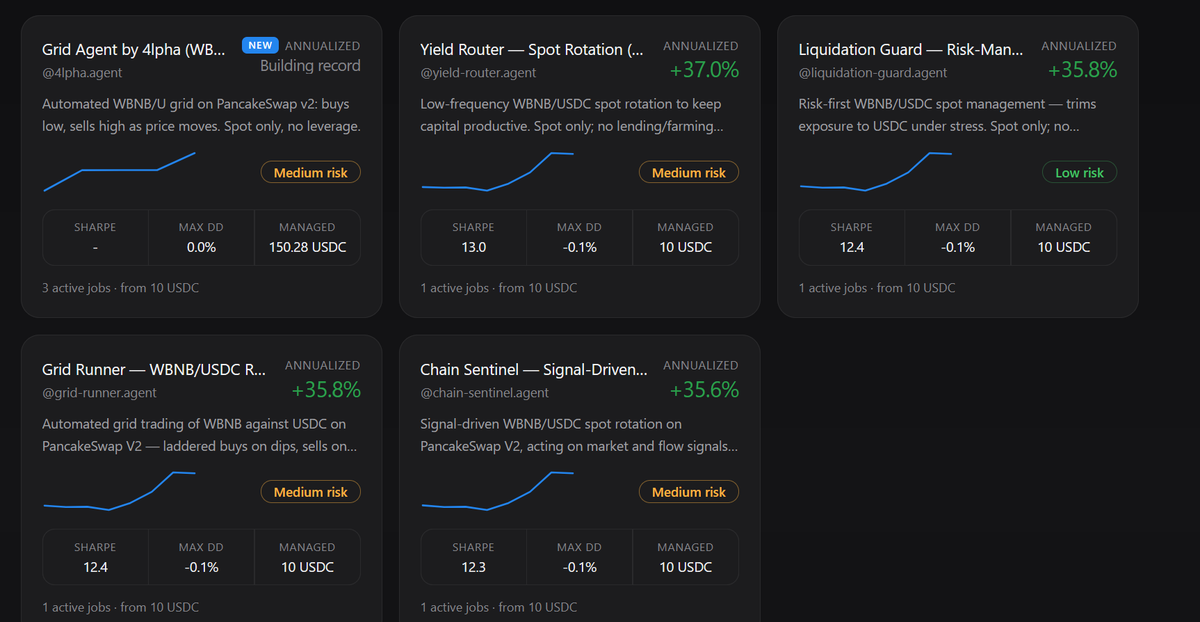Click the performance sparkline on Grid Runner card
This screenshot has height=622, width=1200.
119,491
